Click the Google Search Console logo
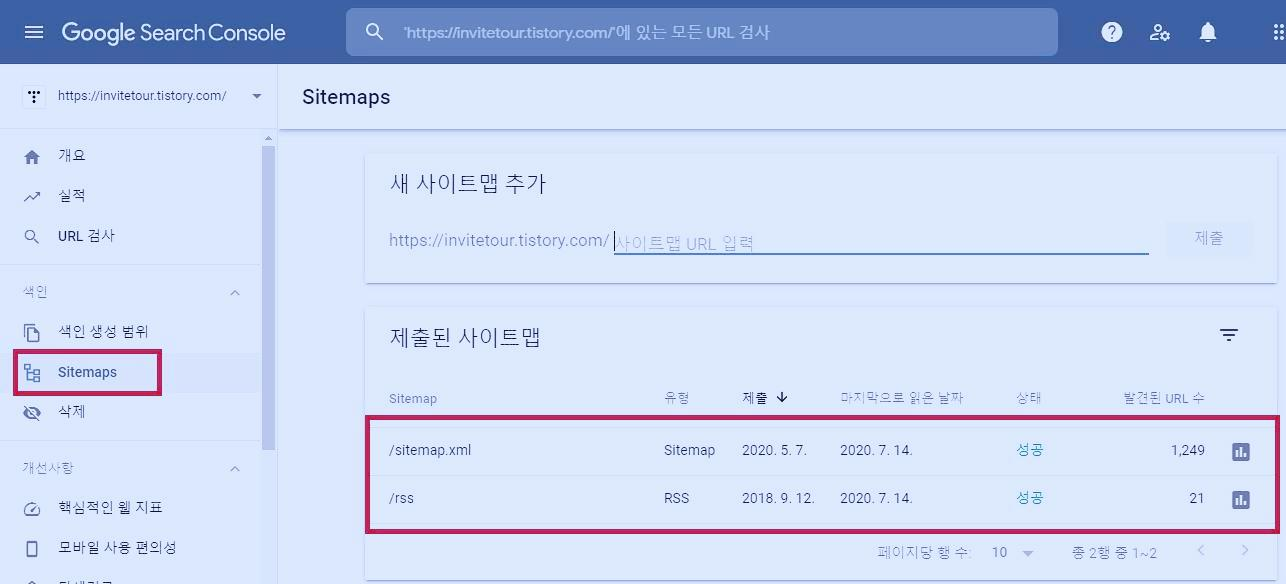This screenshot has height=584, width=1286. pyautogui.click(x=173, y=32)
